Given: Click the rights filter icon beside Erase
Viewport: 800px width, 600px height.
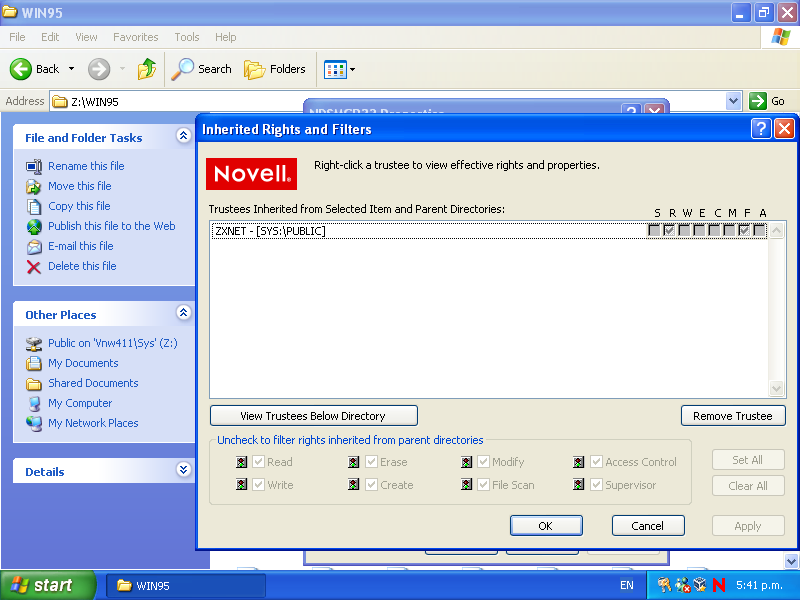Looking at the screenshot, I should [354, 462].
